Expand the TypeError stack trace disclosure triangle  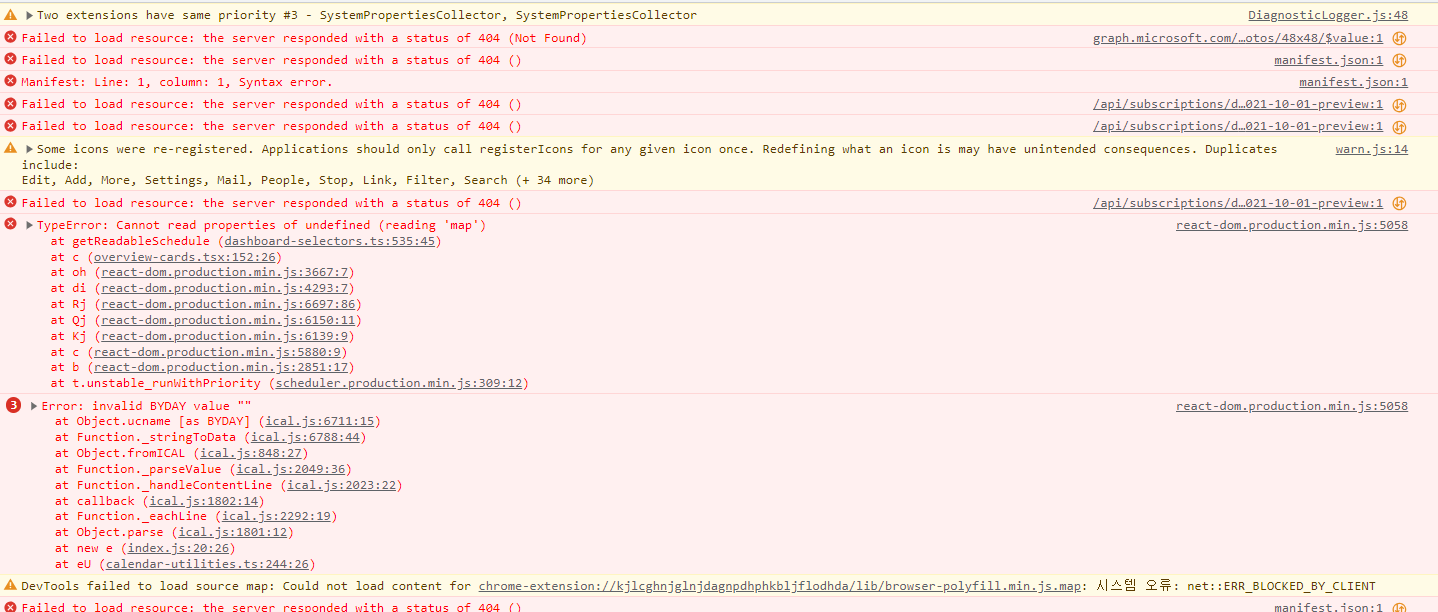[27, 224]
